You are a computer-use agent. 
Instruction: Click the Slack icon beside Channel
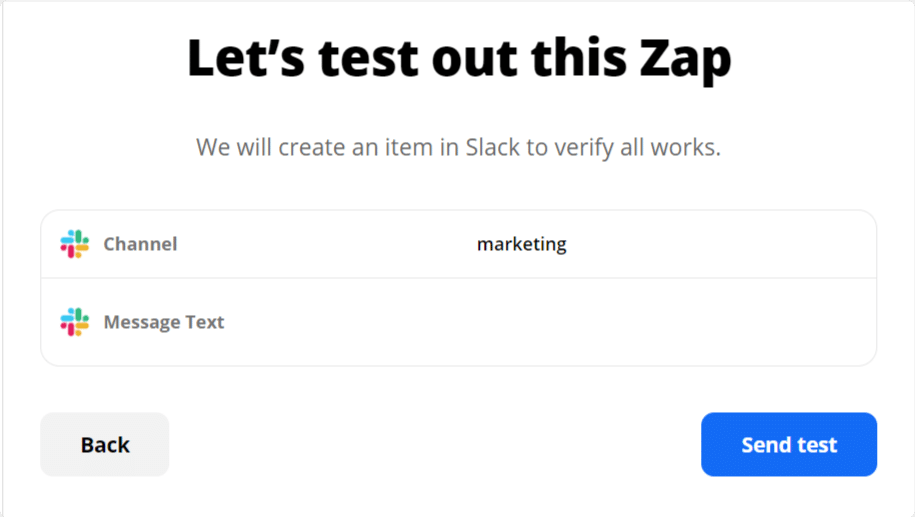[x=74, y=244]
